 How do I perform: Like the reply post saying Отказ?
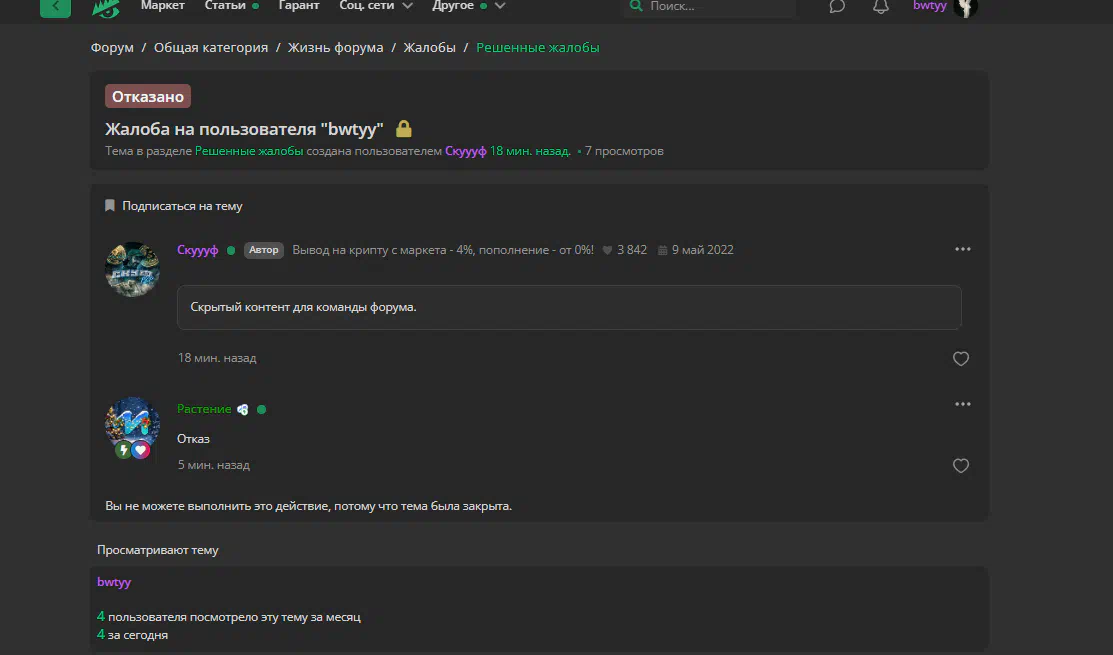coord(960,466)
